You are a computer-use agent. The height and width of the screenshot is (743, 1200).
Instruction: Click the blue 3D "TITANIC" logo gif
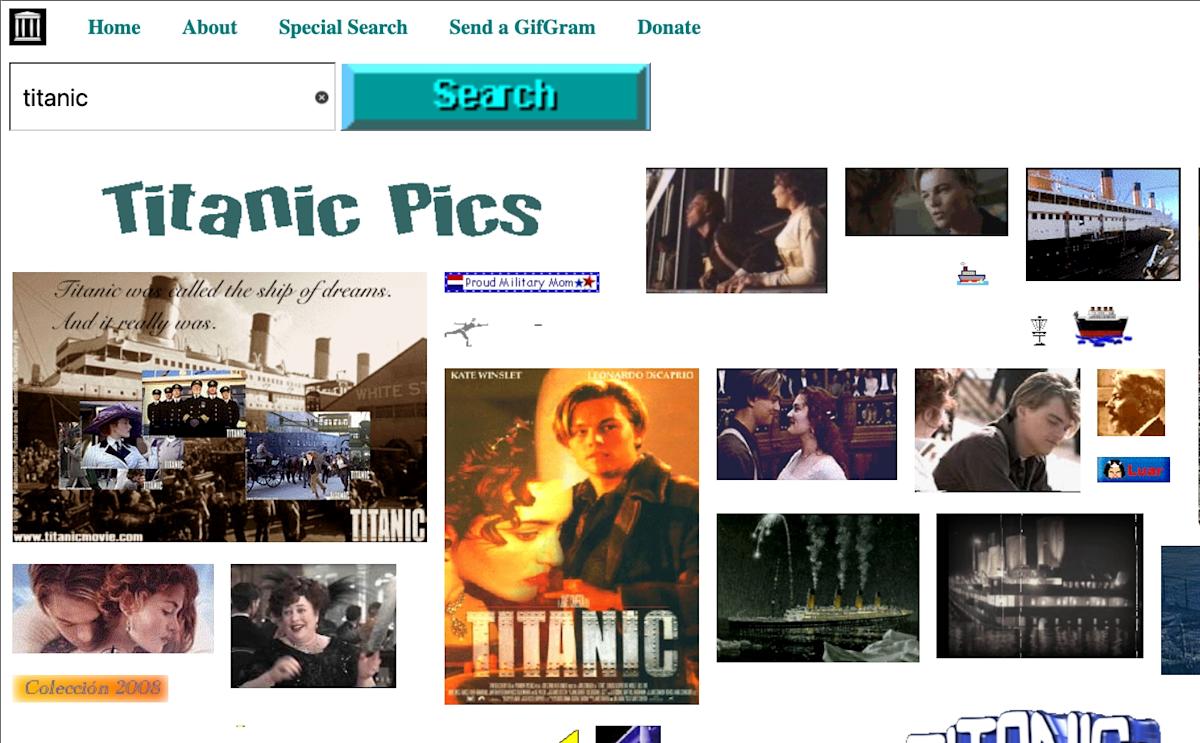click(1030, 730)
